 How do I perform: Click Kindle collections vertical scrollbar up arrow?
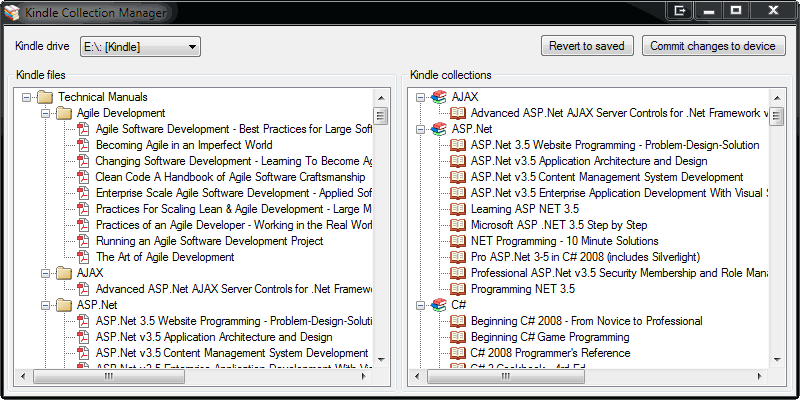coord(777,98)
